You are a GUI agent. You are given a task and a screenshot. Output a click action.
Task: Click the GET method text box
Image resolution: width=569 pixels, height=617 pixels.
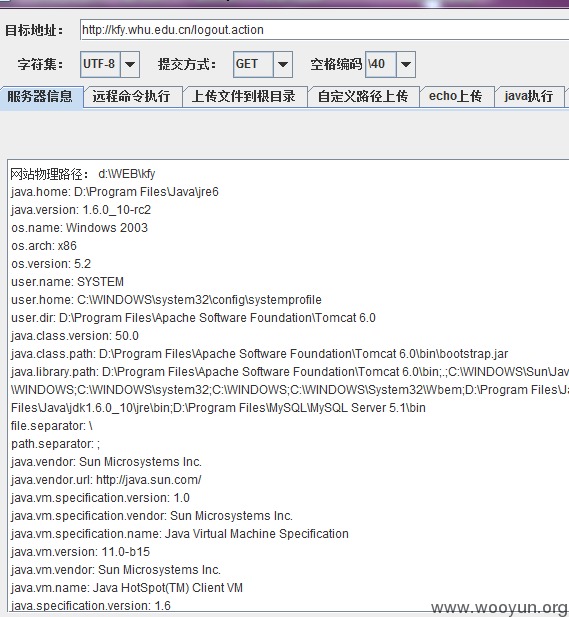pos(253,64)
